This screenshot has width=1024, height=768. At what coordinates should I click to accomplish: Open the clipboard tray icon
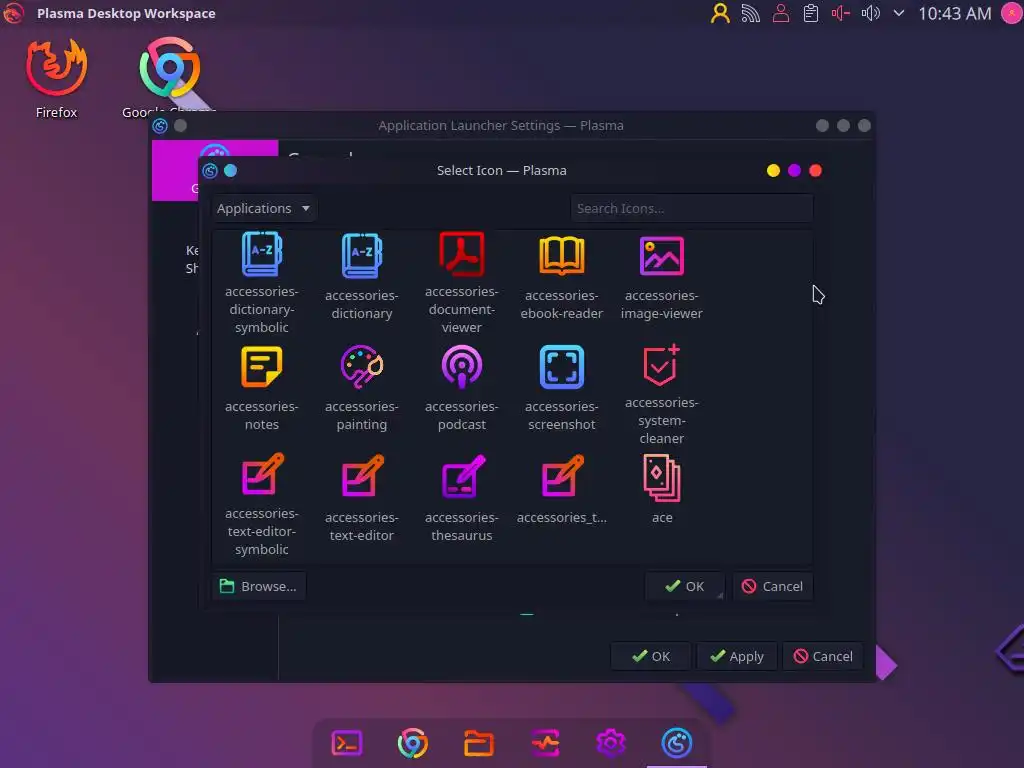click(810, 13)
